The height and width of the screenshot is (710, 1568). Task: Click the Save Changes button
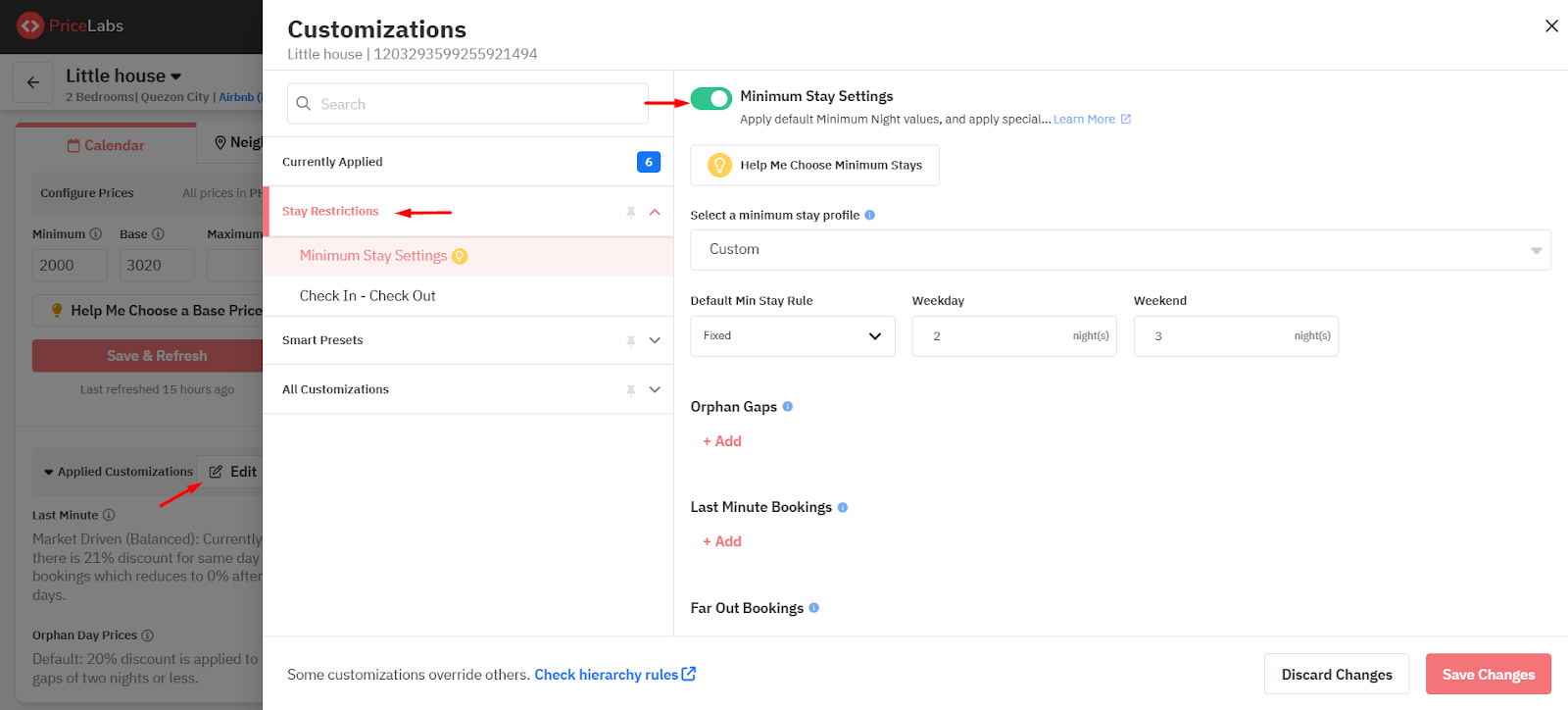click(x=1488, y=674)
